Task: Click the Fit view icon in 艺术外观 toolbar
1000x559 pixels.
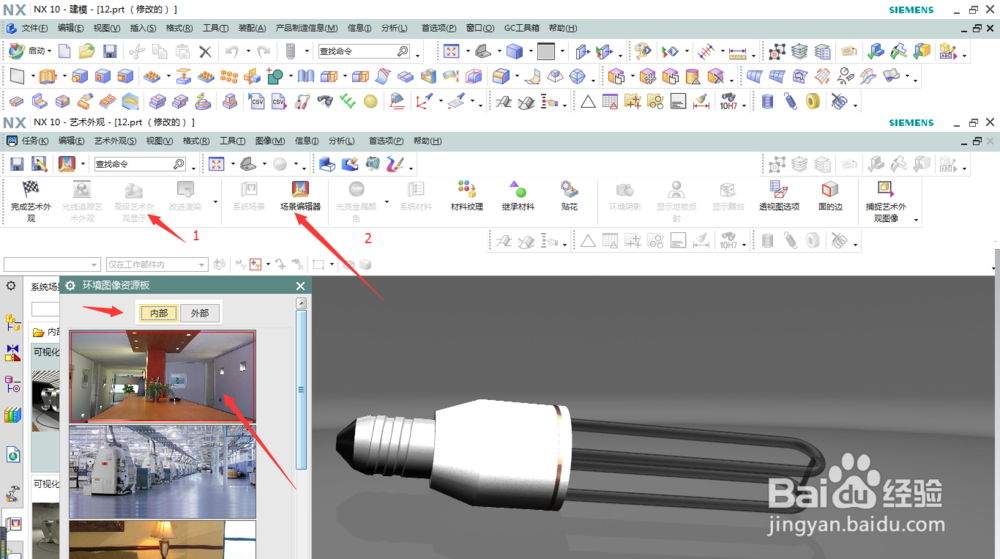Action: pos(216,164)
